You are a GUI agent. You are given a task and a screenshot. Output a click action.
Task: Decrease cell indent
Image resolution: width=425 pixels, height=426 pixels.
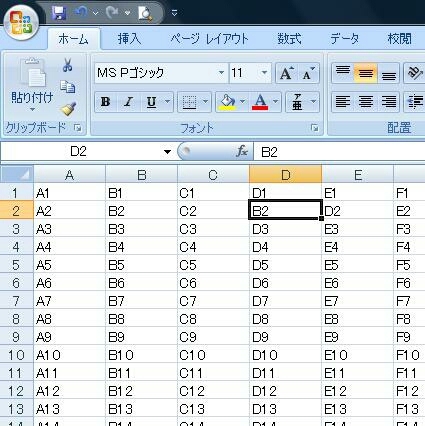(x=414, y=102)
